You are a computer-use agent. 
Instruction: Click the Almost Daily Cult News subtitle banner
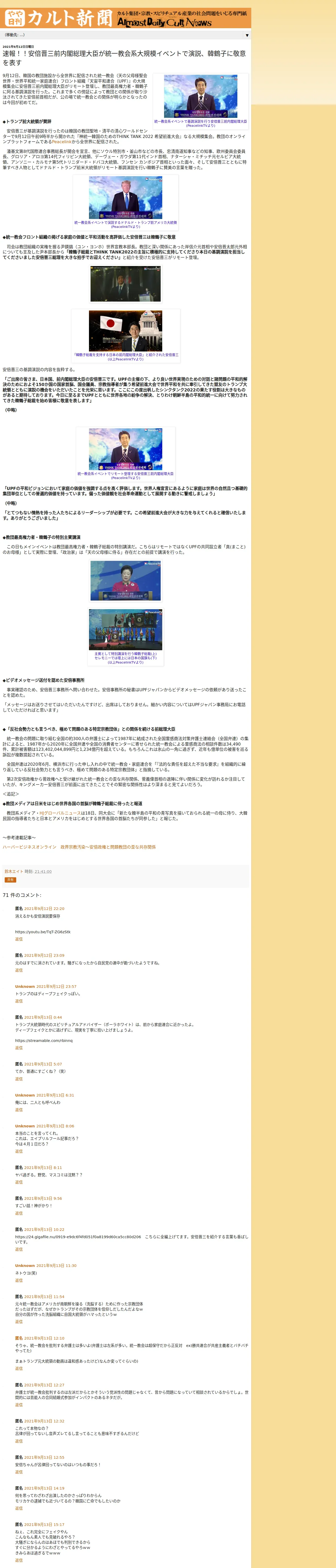[x=182, y=18]
